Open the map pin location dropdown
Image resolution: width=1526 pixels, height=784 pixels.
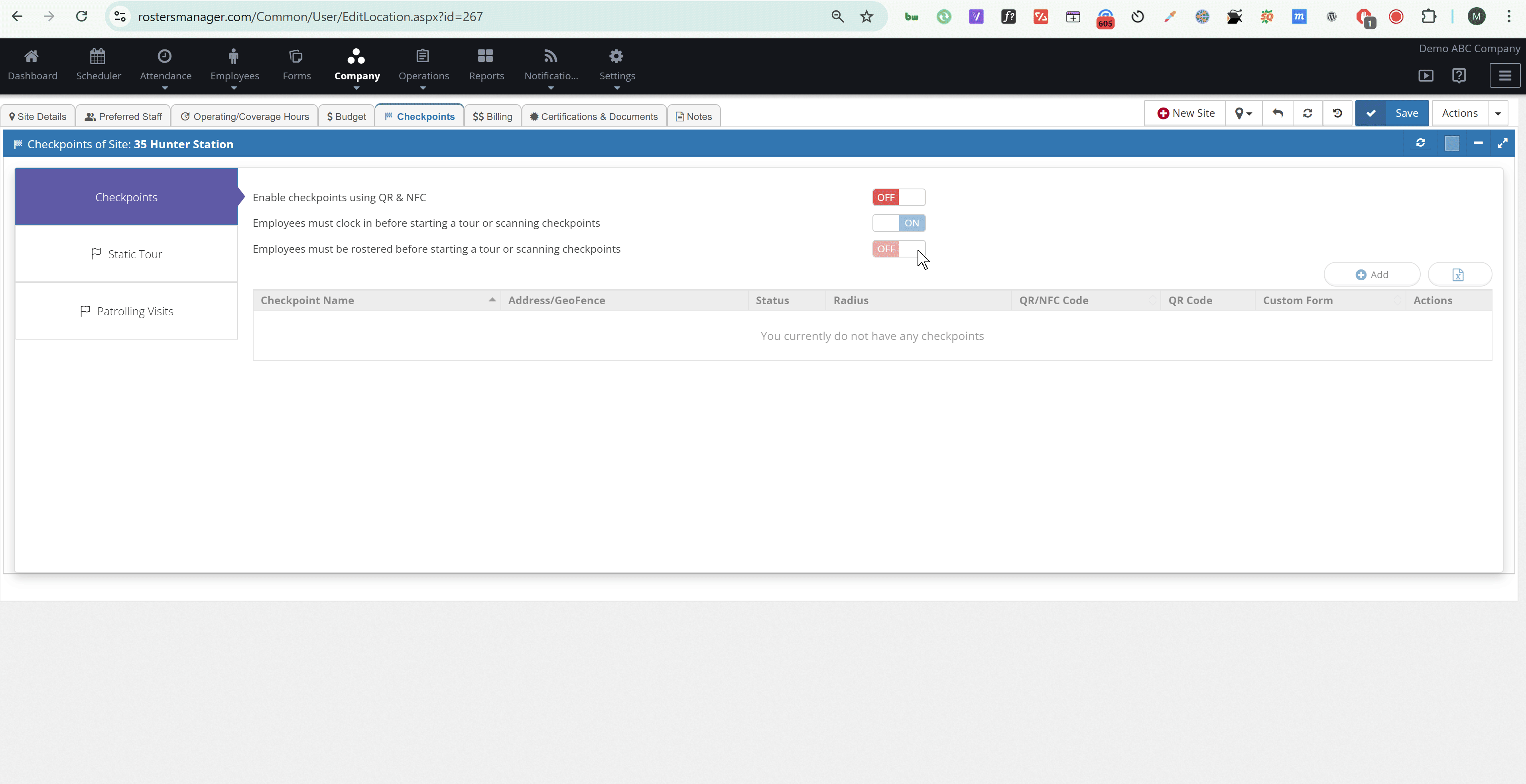click(1243, 113)
